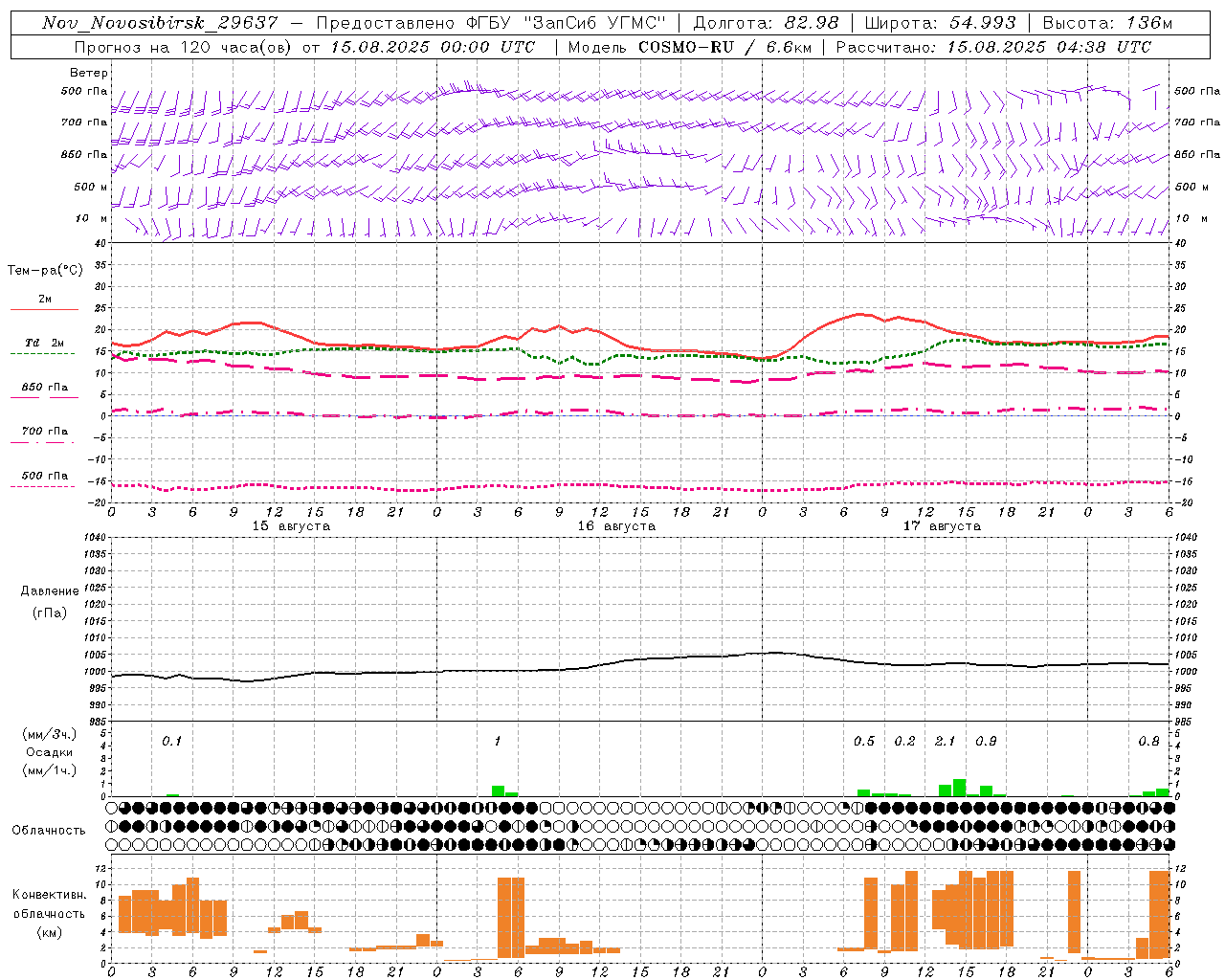This screenshot has height=980, width=1225.
Task: Click the longitude value 82.98
Action: (812, 23)
